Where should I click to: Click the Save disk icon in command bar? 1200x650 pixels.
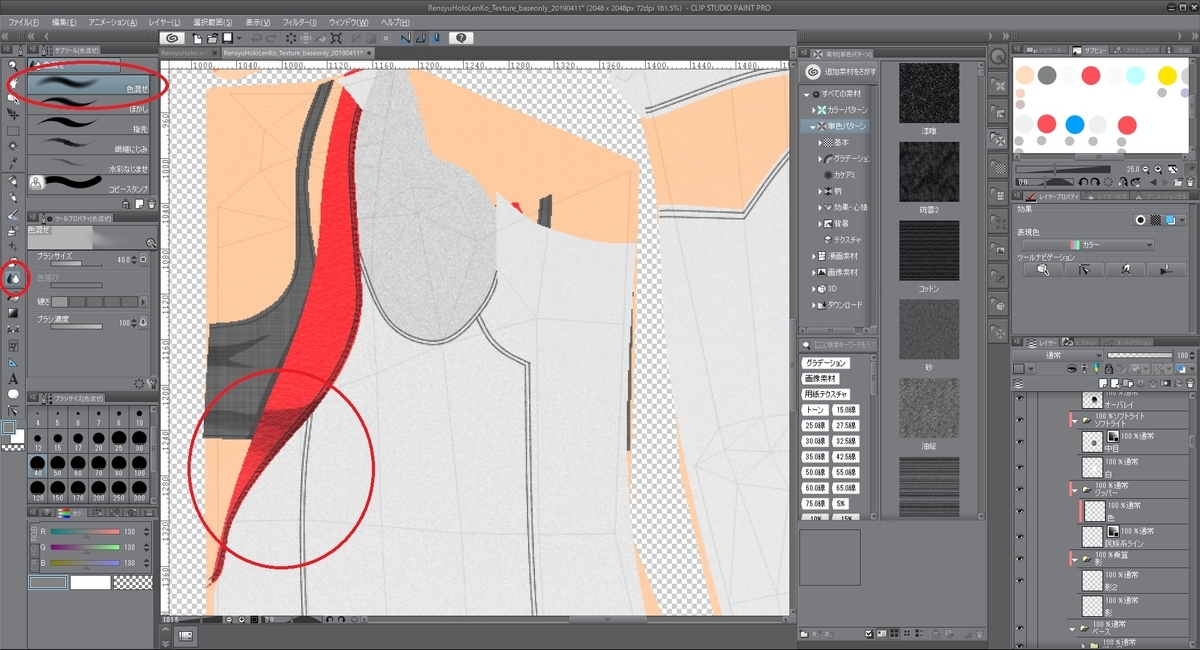pyautogui.click(x=227, y=38)
